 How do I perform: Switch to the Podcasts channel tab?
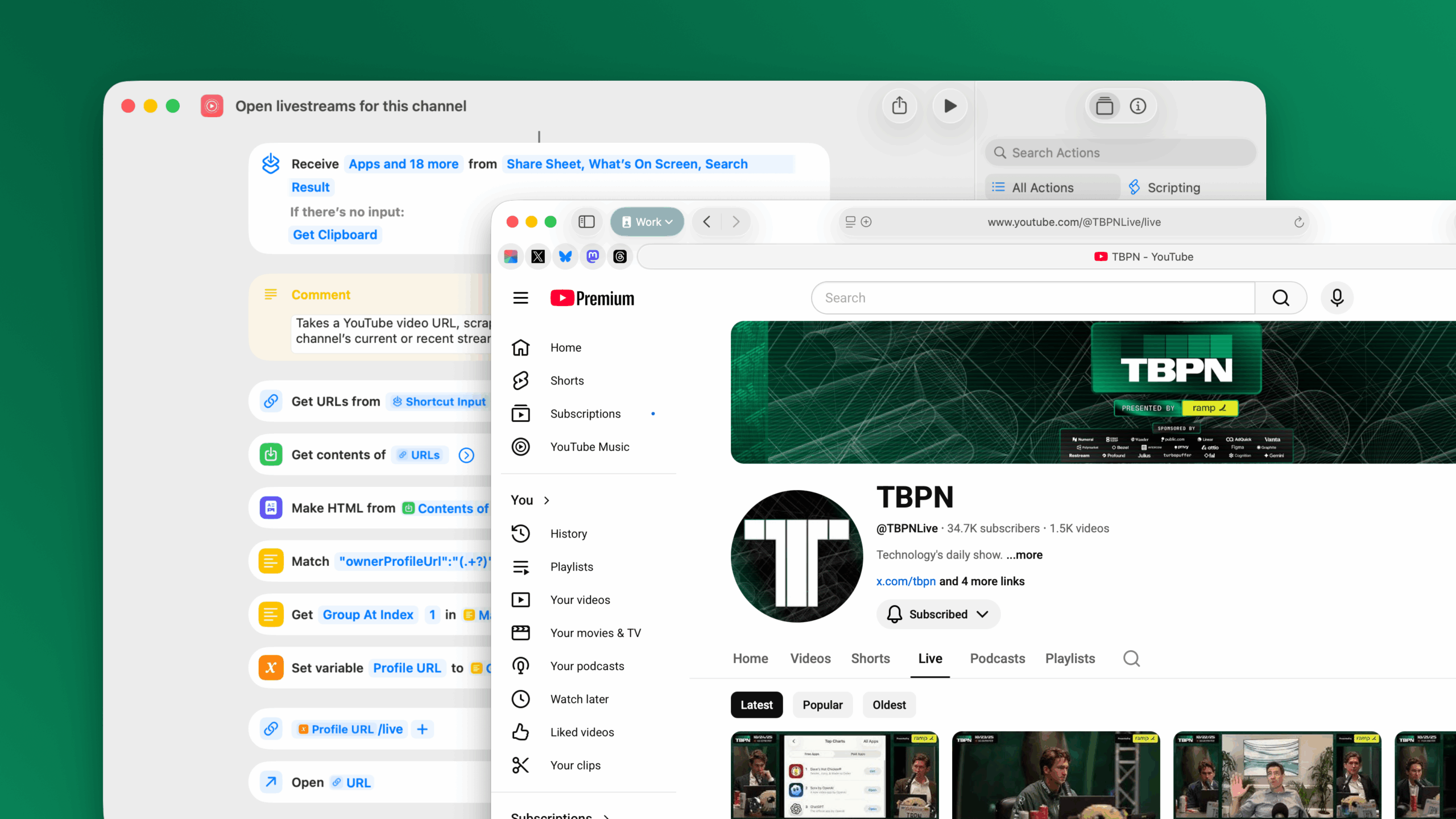tap(998, 659)
